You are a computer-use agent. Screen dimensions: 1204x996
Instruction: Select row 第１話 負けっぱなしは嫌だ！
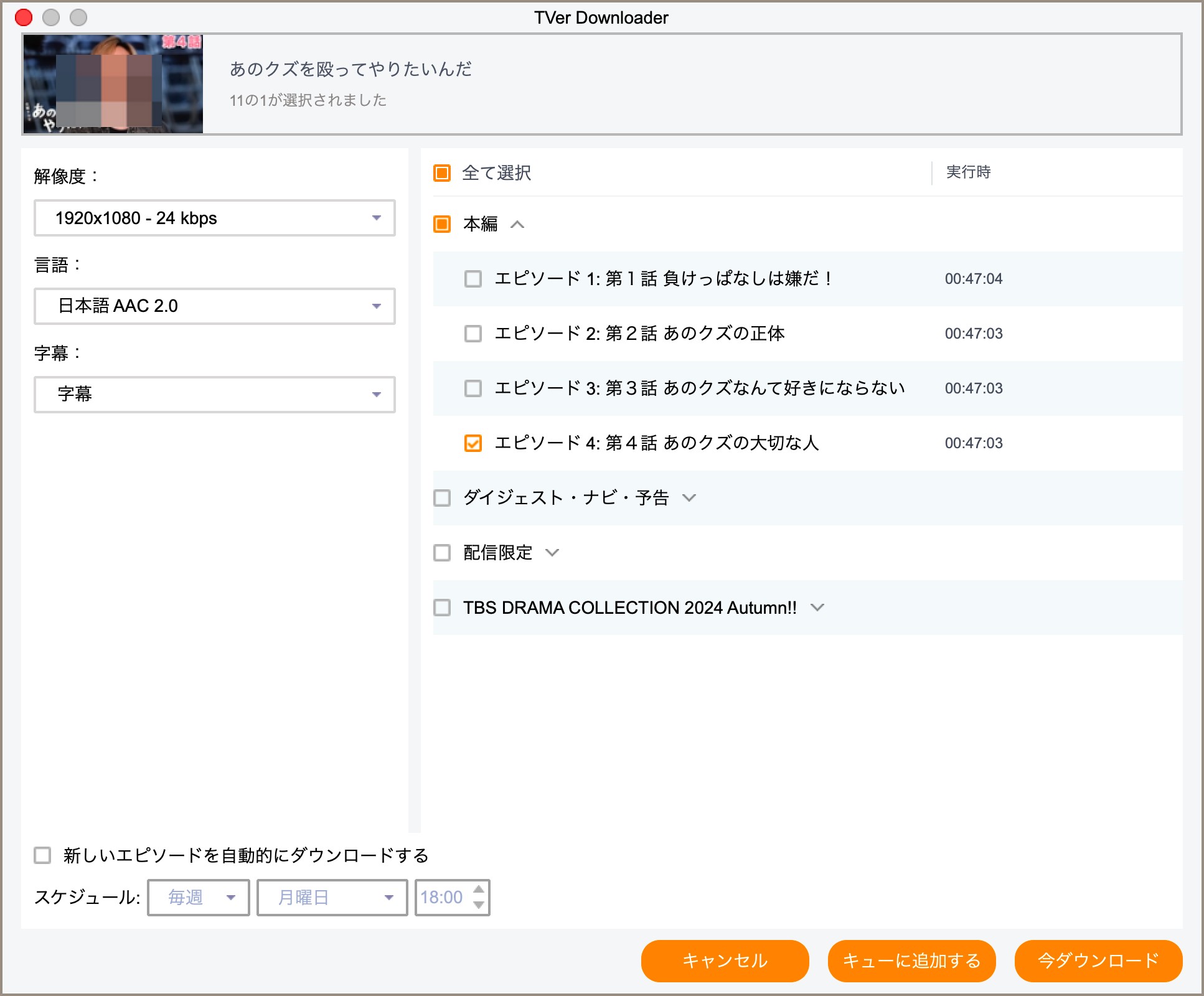tap(807, 279)
